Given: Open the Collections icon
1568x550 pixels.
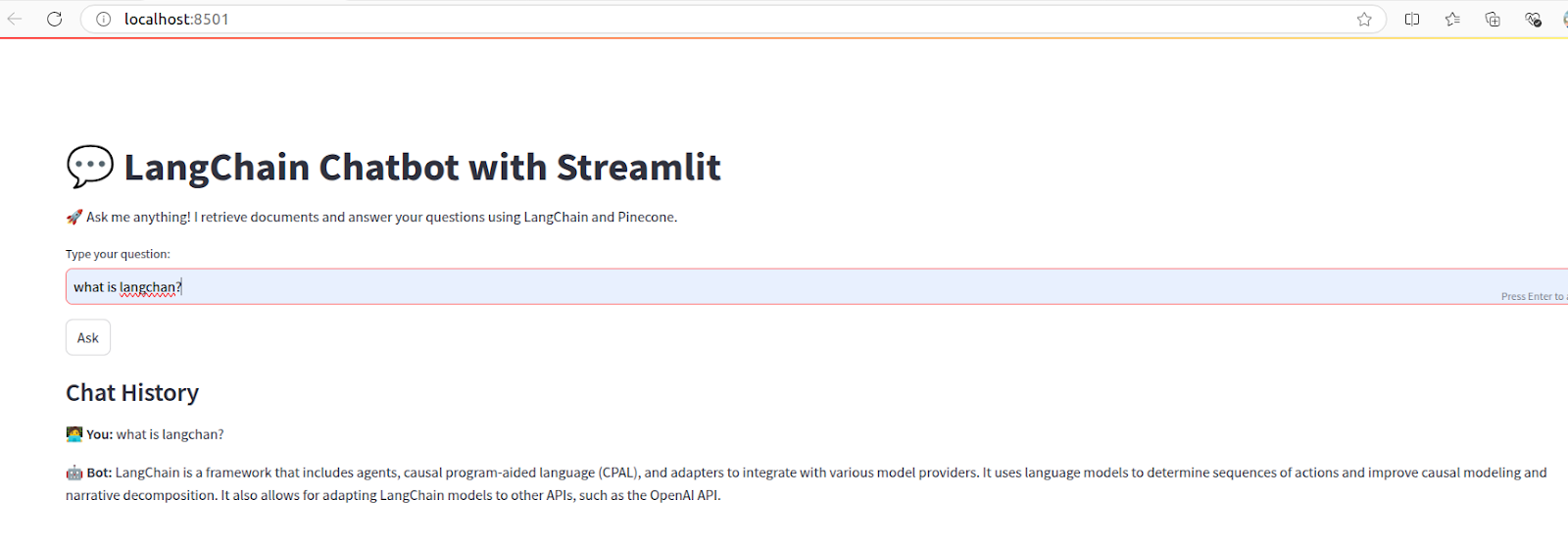Looking at the screenshot, I should click(x=1493, y=19).
